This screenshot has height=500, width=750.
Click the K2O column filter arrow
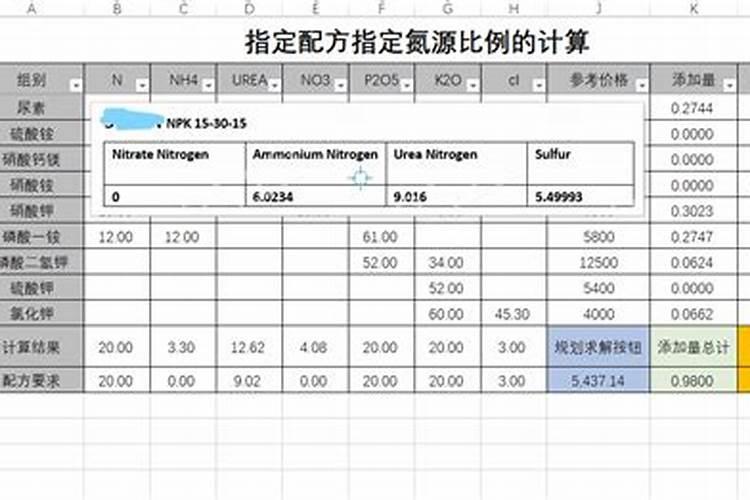click(471, 83)
